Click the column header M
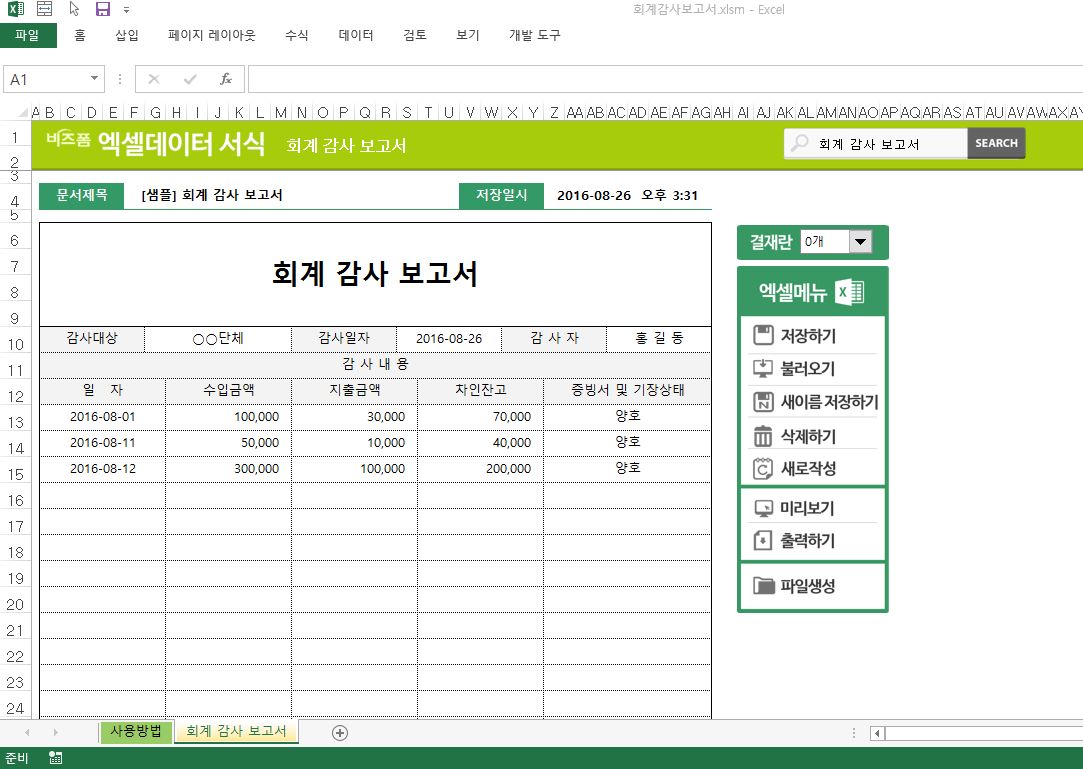The image size is (1083, 769). pyautogui.click(x=280, y=112)
